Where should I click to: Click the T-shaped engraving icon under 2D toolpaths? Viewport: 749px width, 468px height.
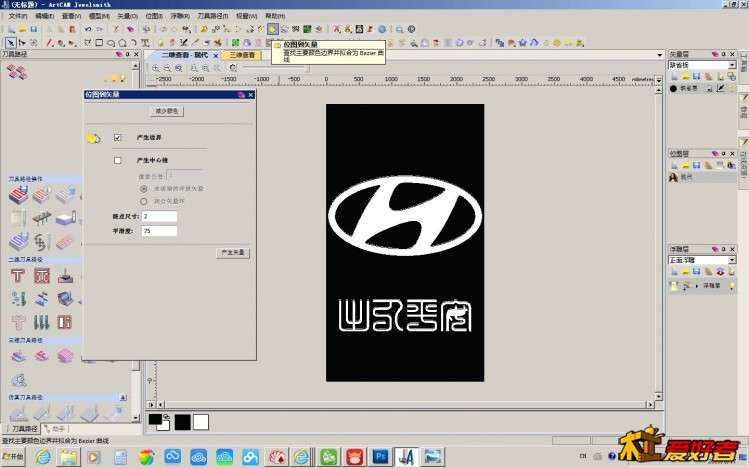tap(18, 276)
